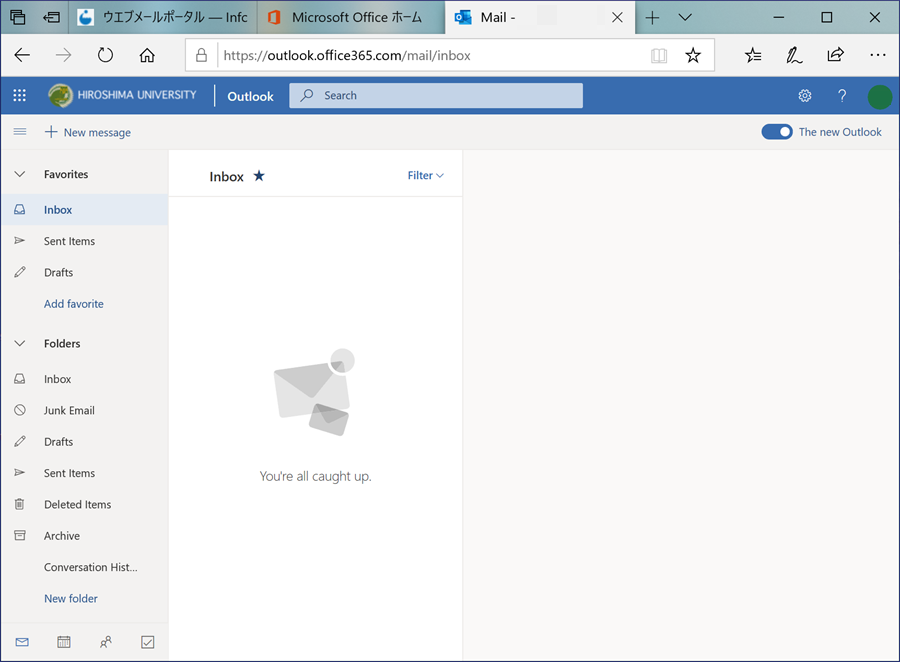Switch to Mail module icon

[22, 642]
